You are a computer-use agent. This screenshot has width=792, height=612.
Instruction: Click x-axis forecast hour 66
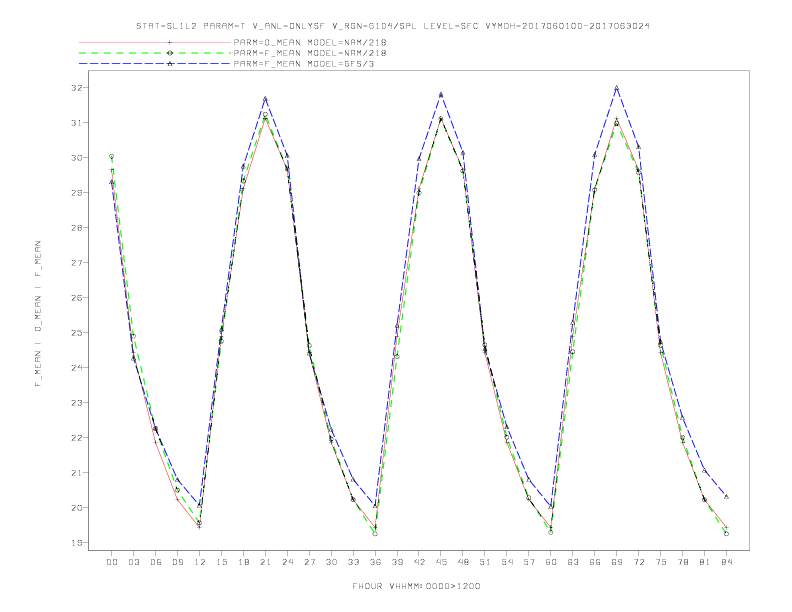pos(595,562)
